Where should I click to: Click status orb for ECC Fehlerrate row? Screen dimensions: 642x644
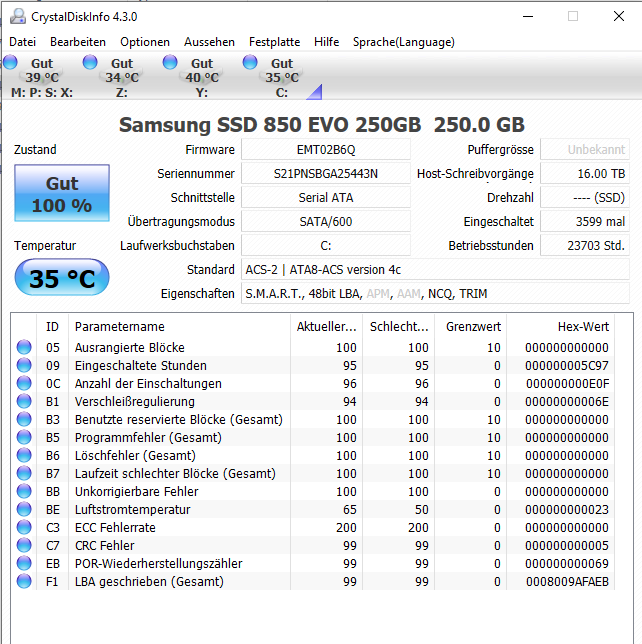24,527
